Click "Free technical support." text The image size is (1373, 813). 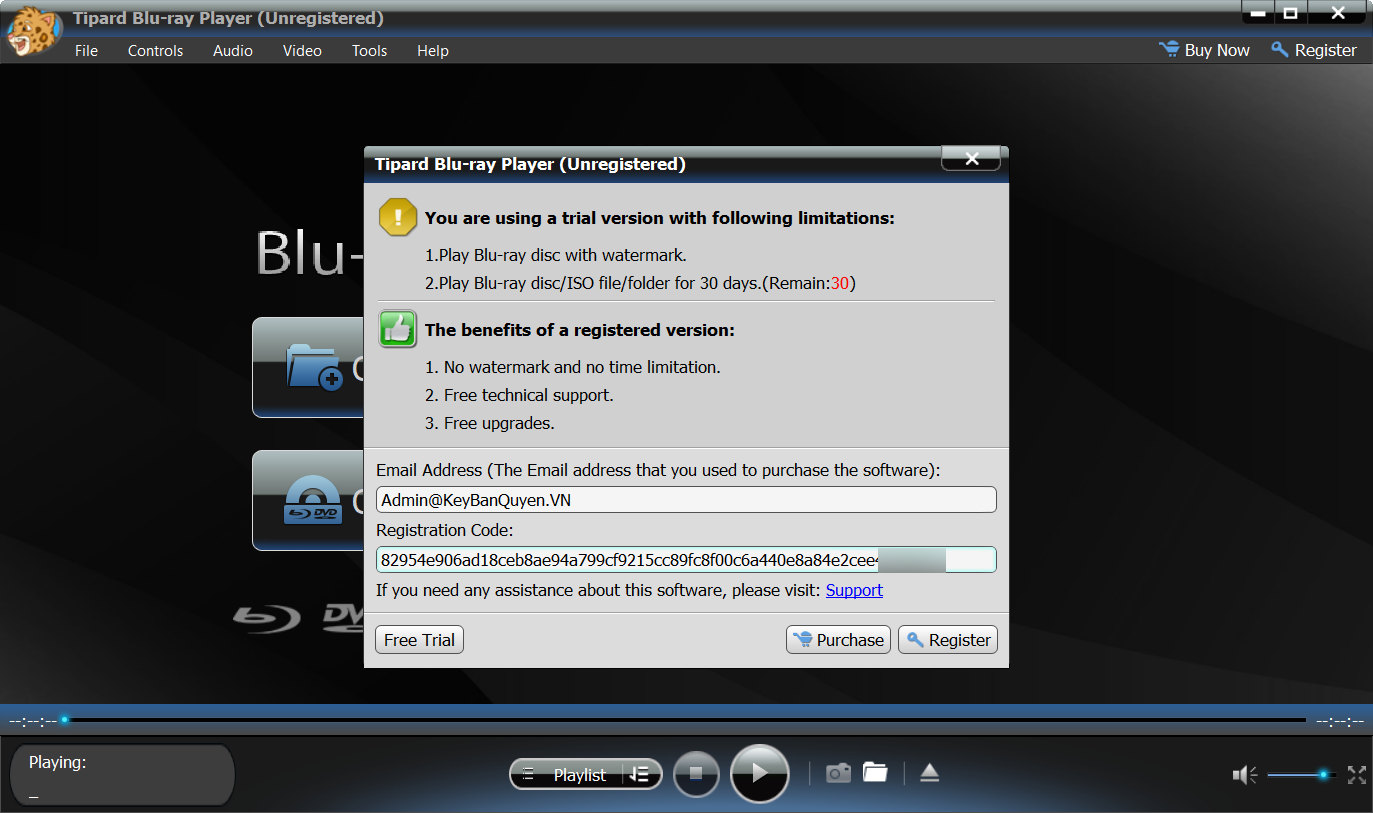529,395
